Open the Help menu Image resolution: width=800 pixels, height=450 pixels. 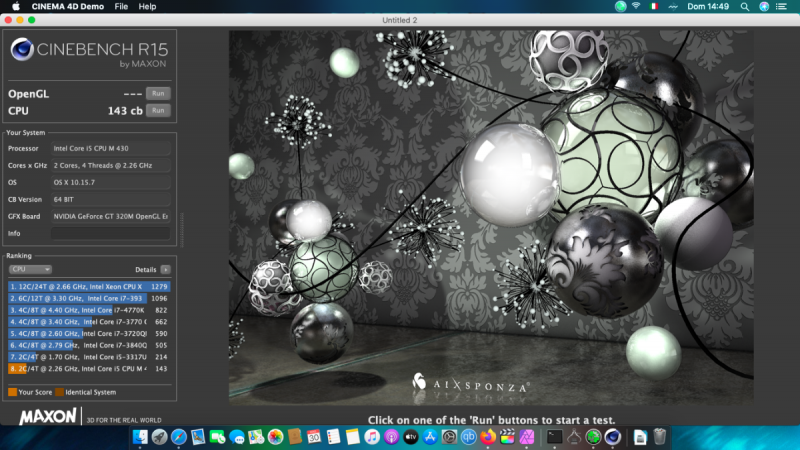click(147, 6)
